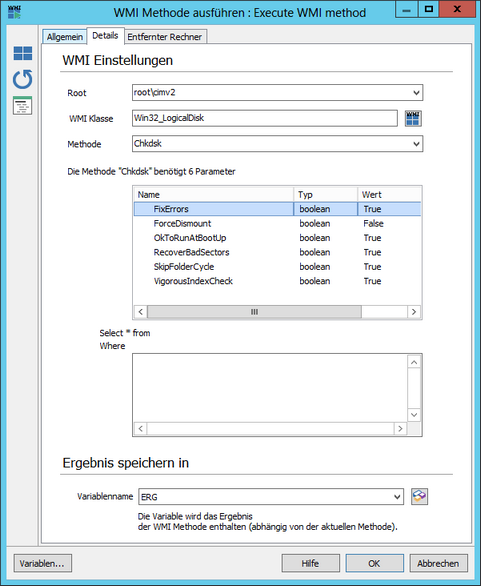Expand the Variablenname dropdown arrow
The width and height of the screenshot is (481, 586).
click(x=397, y=497)
